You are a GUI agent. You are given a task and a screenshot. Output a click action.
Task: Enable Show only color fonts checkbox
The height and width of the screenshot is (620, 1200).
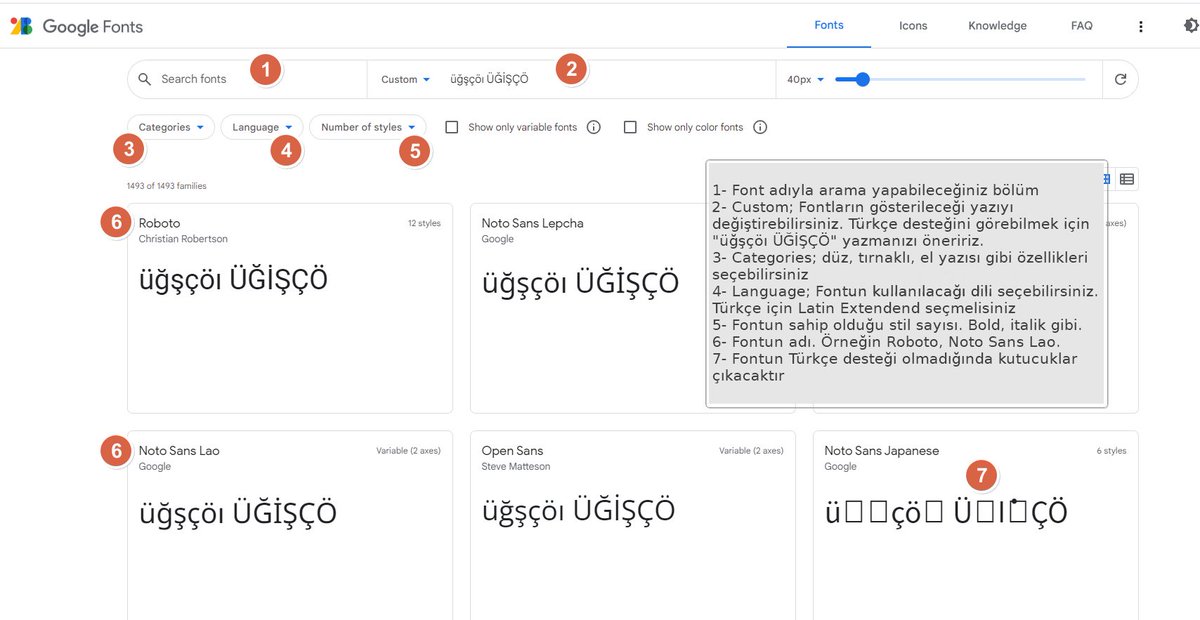coord(630,127)
